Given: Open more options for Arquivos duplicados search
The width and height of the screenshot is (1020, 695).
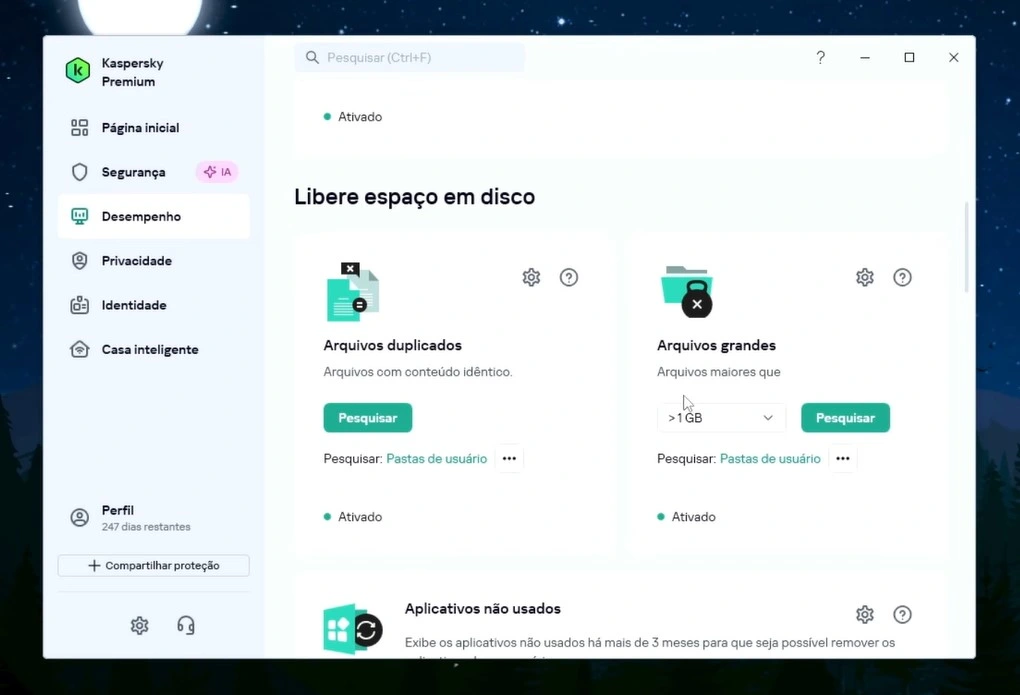Looking at the screenshot, I should coord(509,459).
